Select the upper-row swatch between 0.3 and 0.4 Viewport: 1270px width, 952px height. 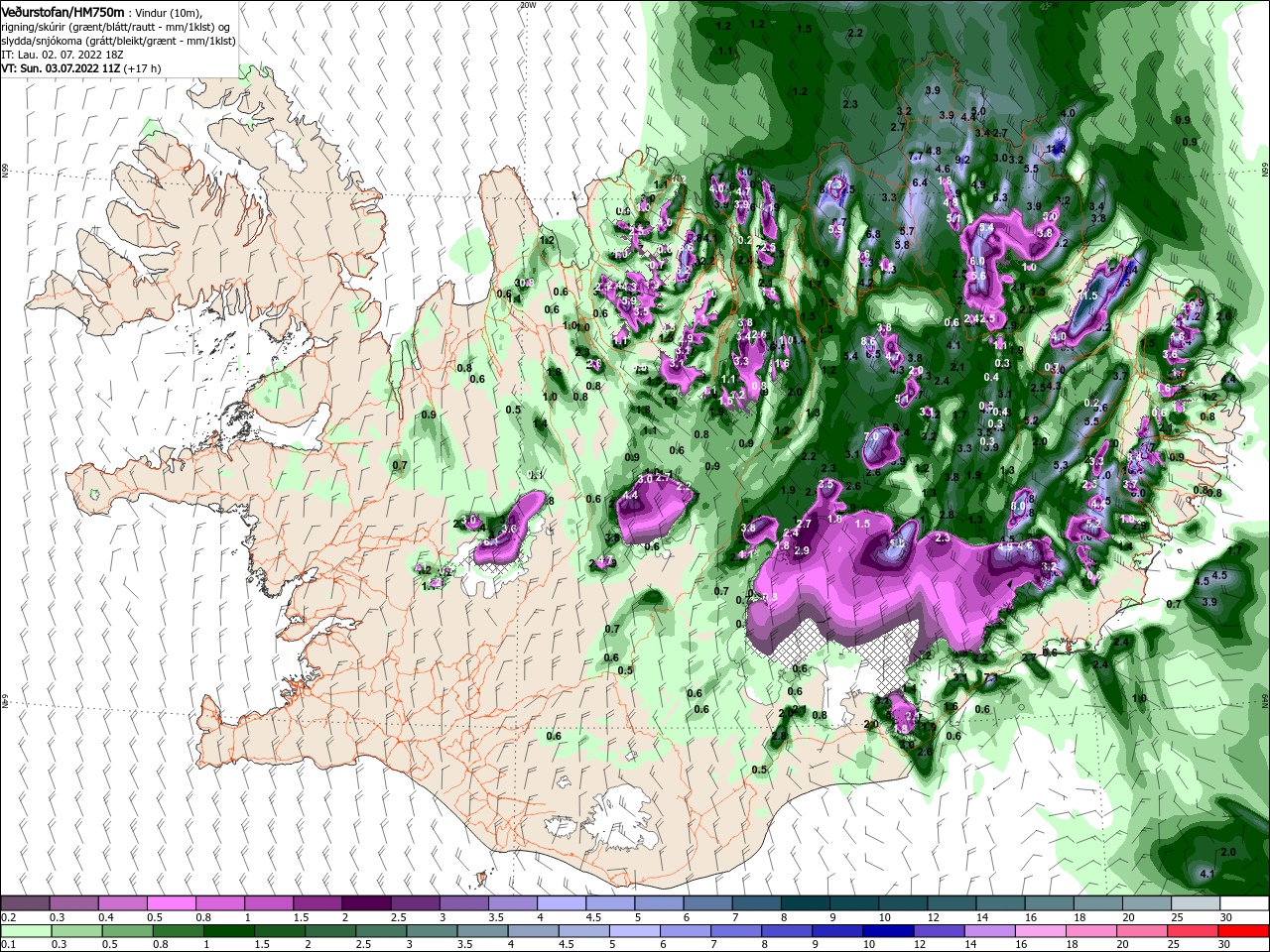click(74, 903)
